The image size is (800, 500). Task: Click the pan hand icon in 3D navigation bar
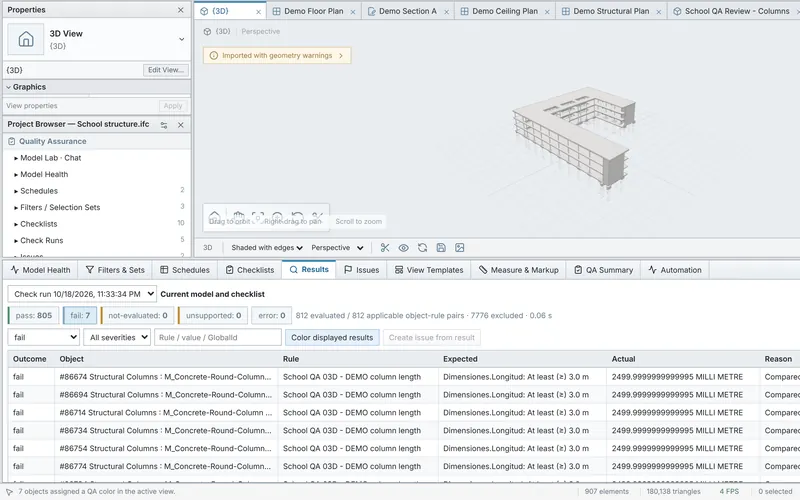[x=238, y=216]
